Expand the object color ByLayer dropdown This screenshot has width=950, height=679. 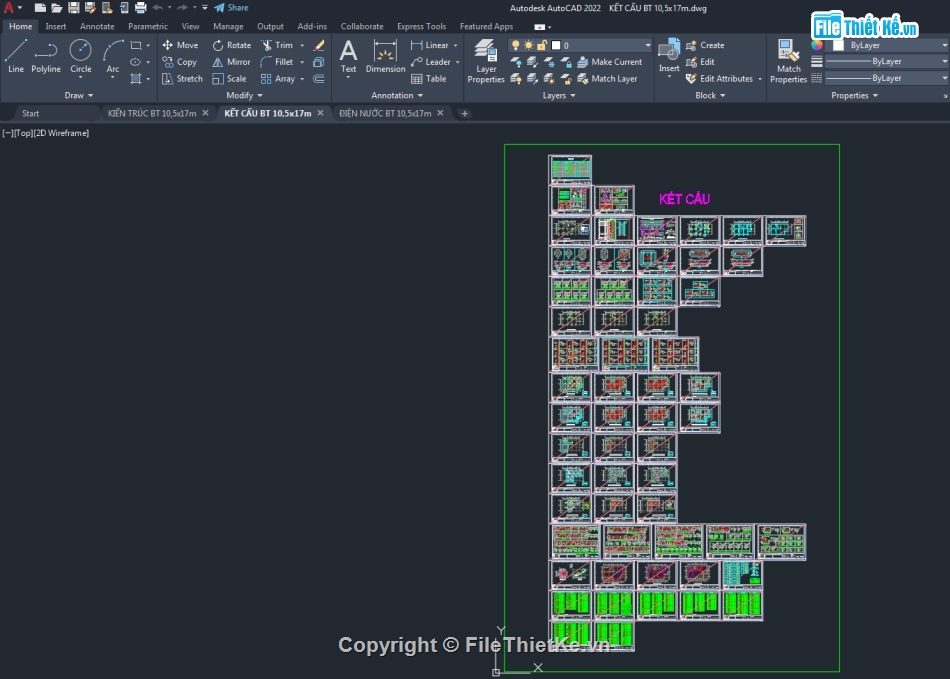[x=944, y=45]
